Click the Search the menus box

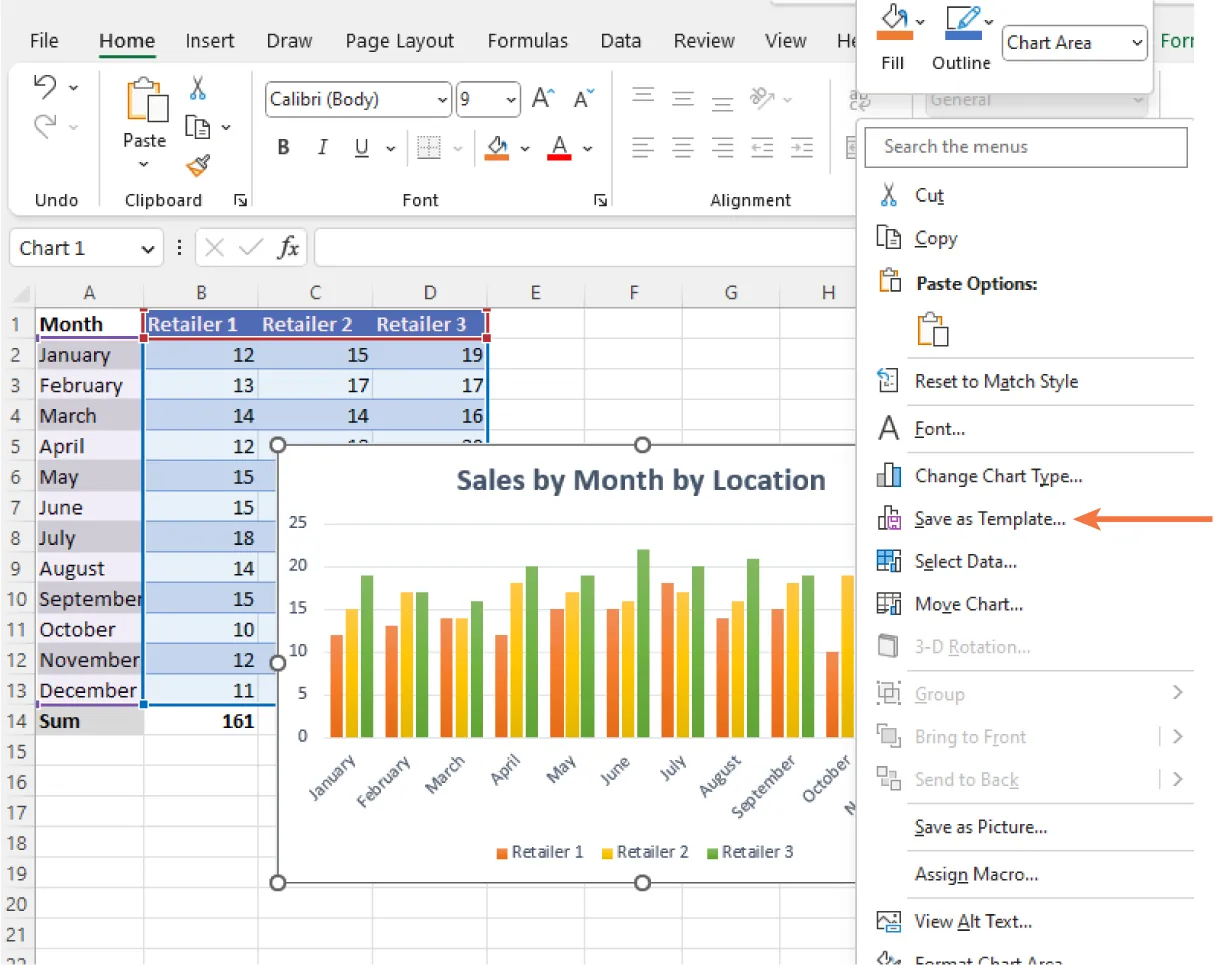1025,147
